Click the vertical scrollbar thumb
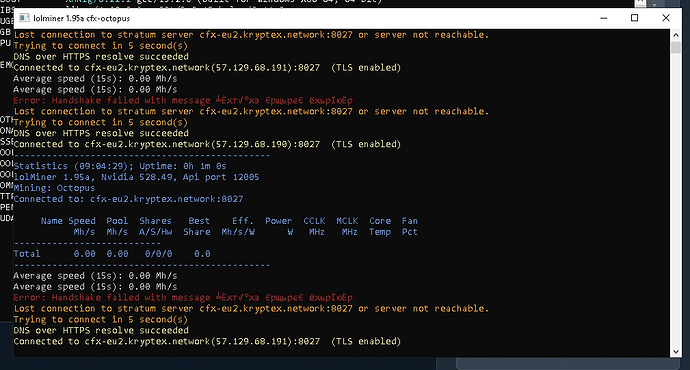The image size is (690, 370). [x=676, y=47]
